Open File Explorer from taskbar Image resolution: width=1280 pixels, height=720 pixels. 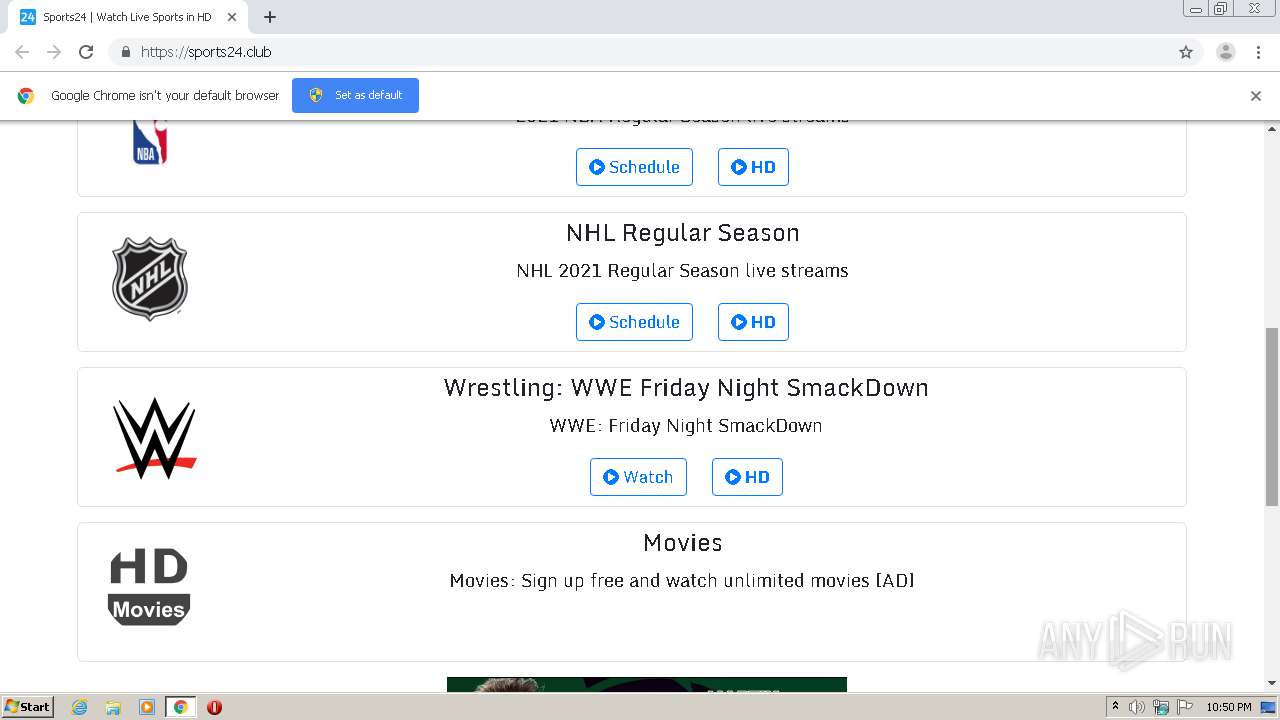[x=113, y=707]
